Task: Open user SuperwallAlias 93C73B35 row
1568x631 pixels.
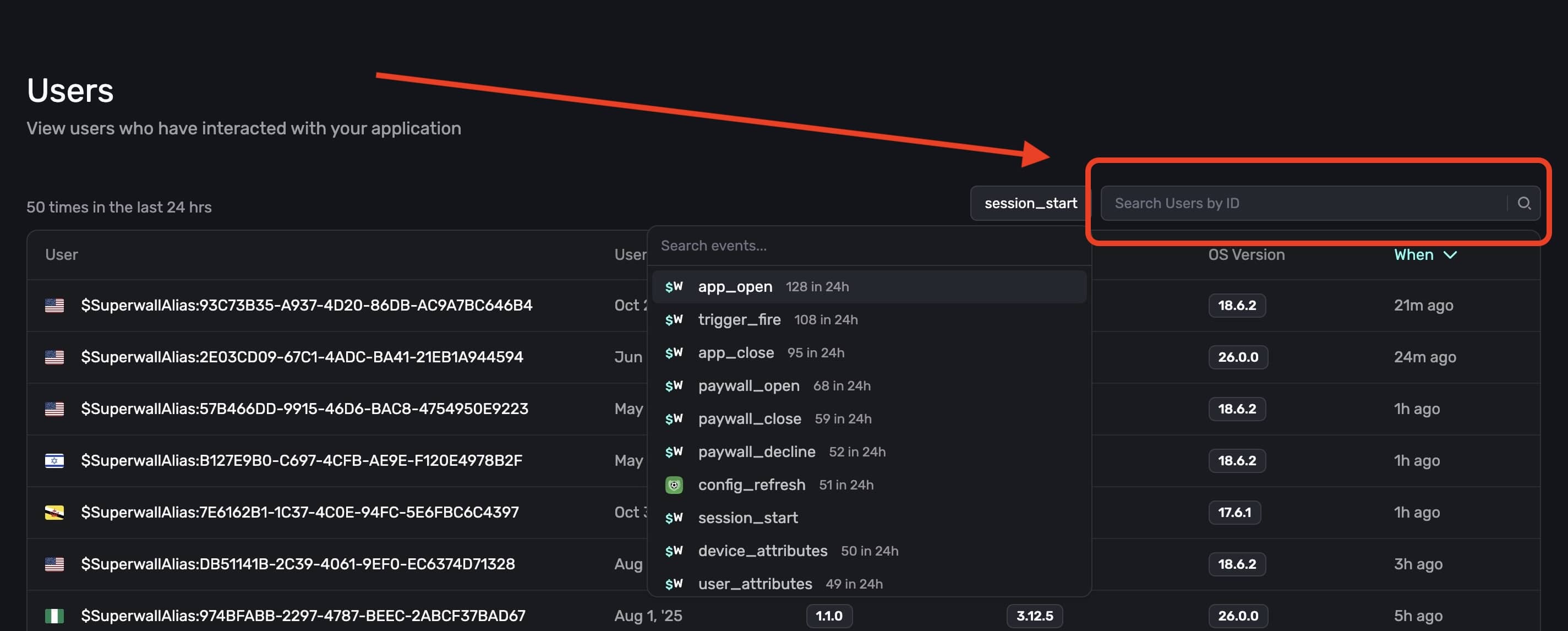Action: coord(306,305)
